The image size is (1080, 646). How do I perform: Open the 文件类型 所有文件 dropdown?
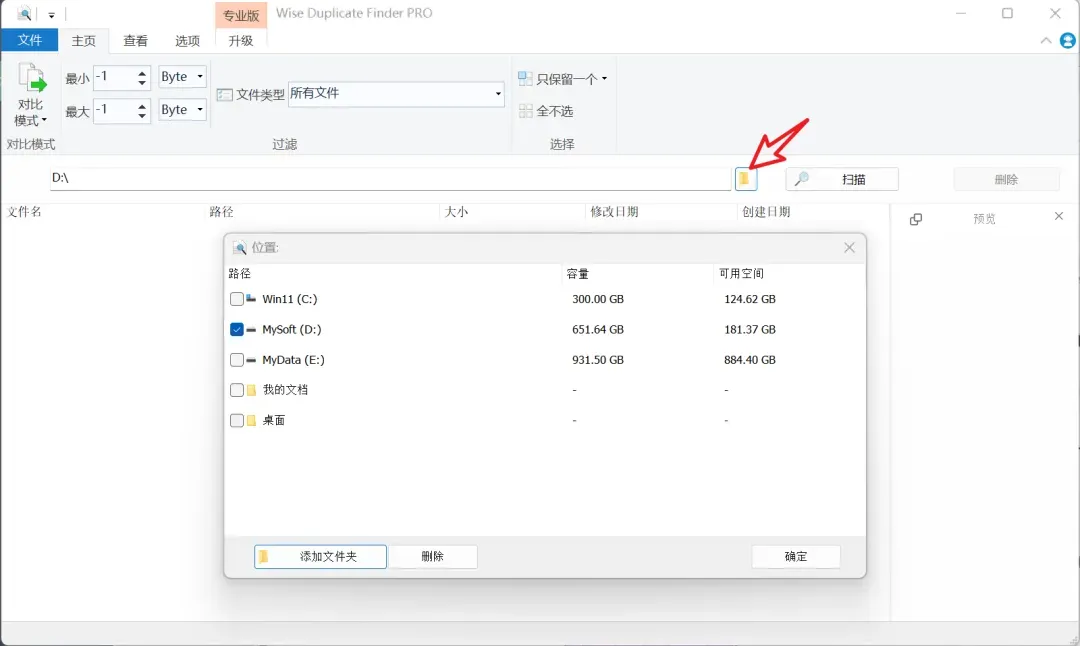pos(395,94)
